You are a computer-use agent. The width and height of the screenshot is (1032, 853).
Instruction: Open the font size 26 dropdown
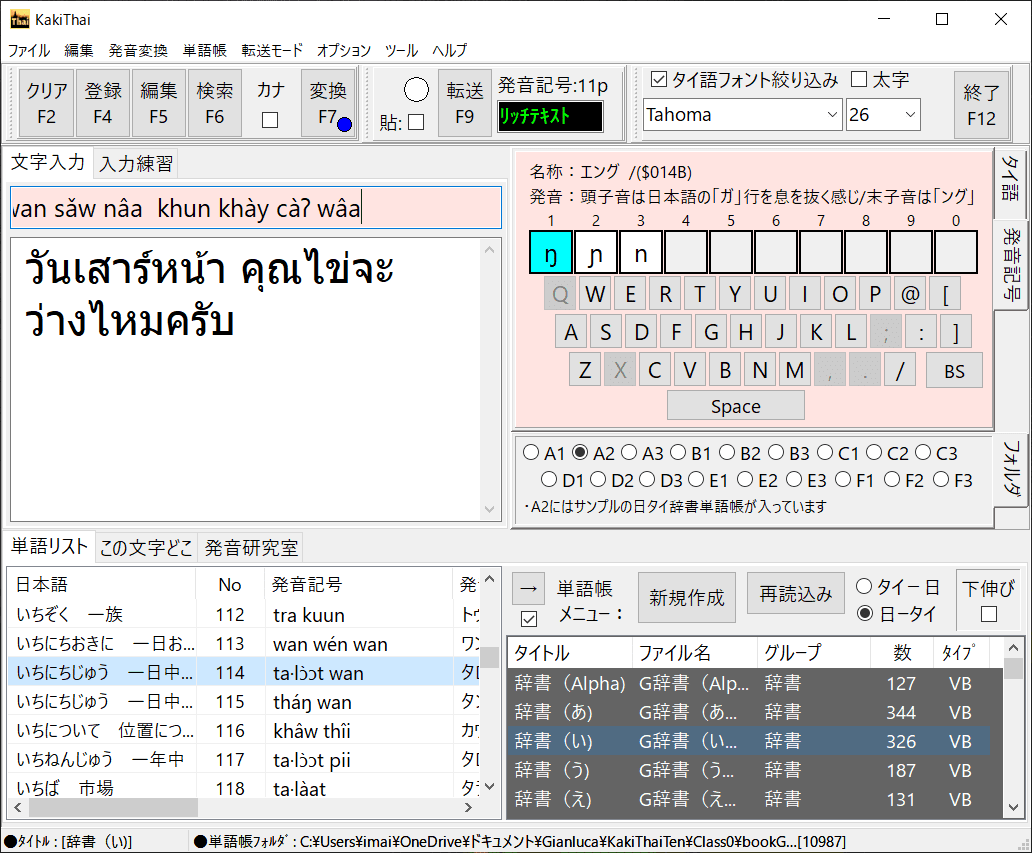[x=910, y=115]
